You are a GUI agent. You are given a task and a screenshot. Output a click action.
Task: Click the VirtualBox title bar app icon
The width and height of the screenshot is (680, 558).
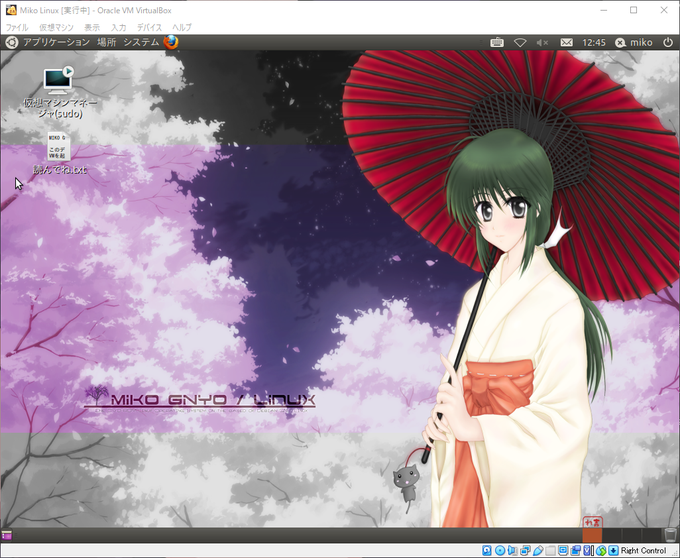(11, 10)
